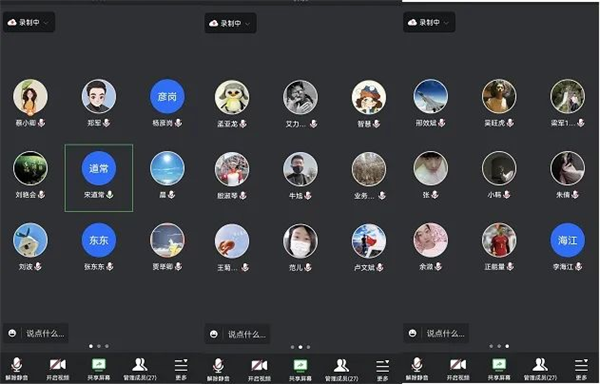Screen dimensions: 600x384
Task: Click 余微's pink avatar
Action: tap(430, 240)
